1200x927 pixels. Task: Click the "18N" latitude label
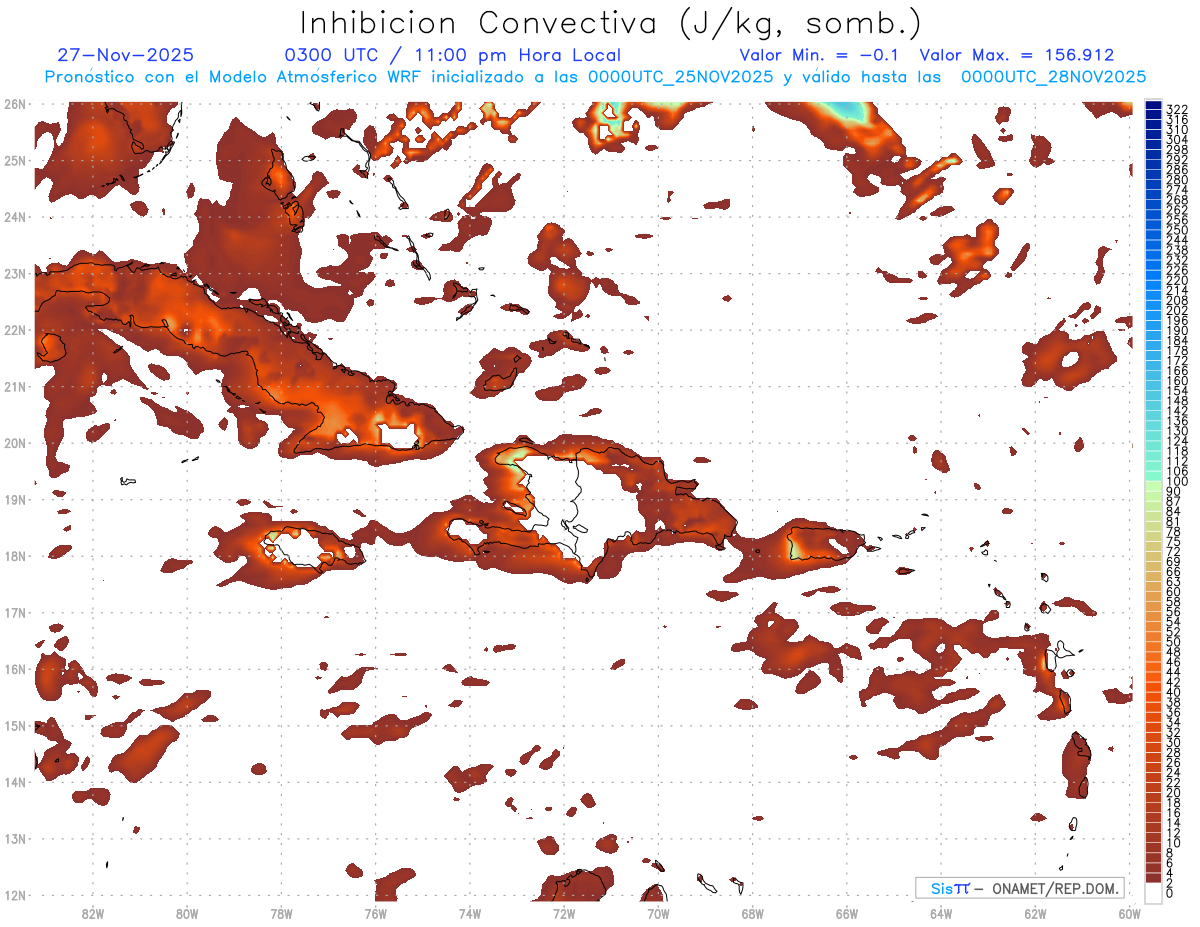click(15, 556)
